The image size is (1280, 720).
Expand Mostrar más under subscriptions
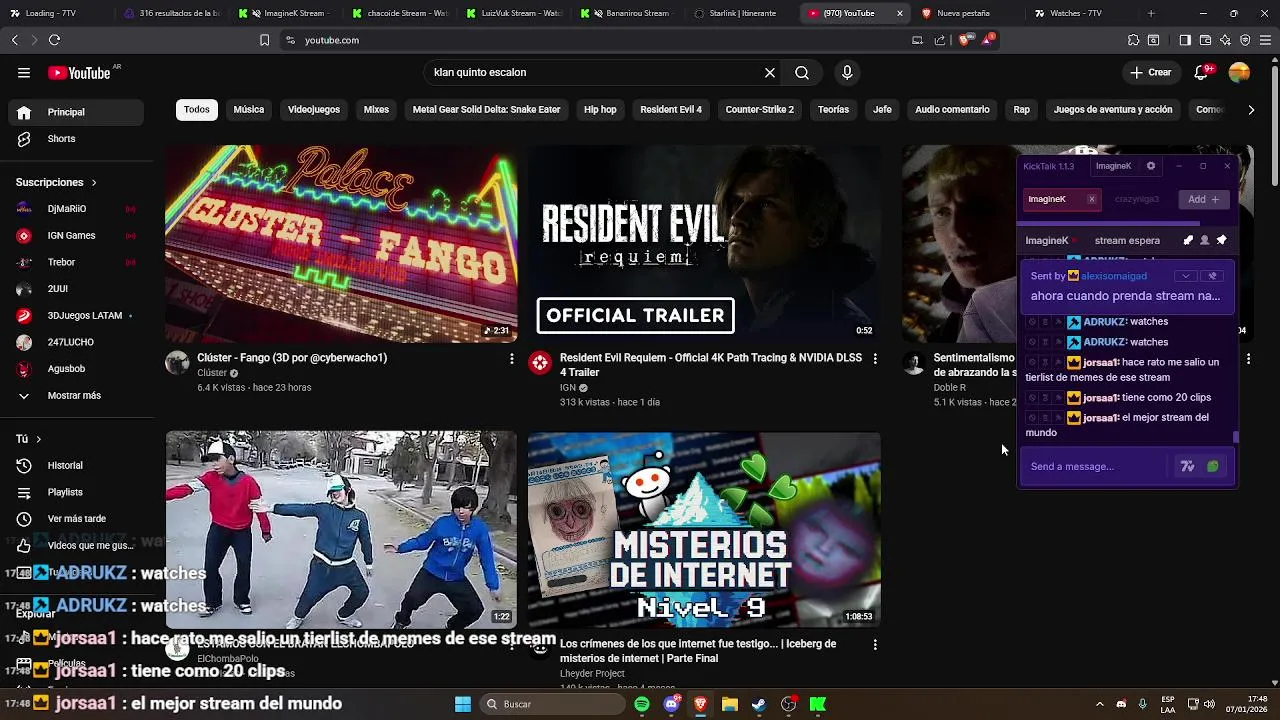click(x=72, y=395)
